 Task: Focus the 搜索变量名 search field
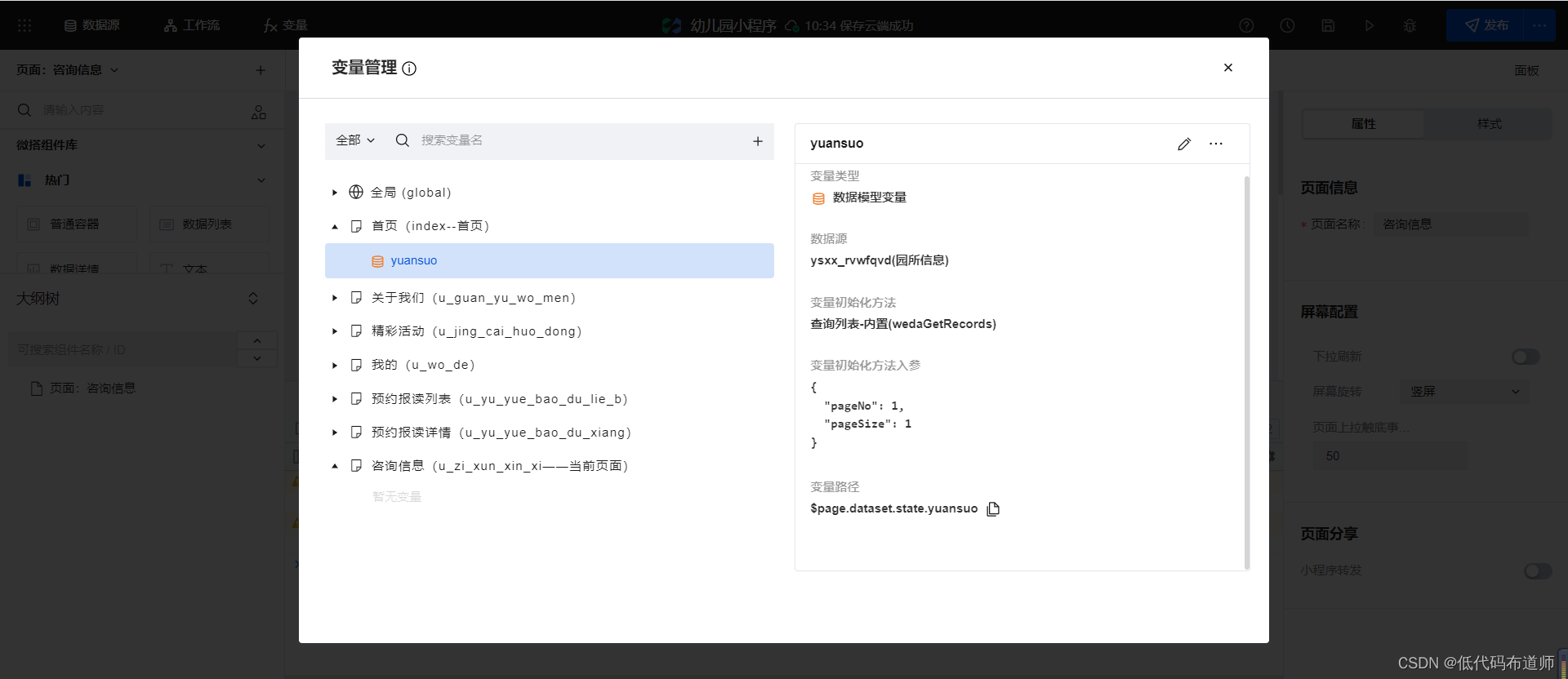click(x=580, y=140)
